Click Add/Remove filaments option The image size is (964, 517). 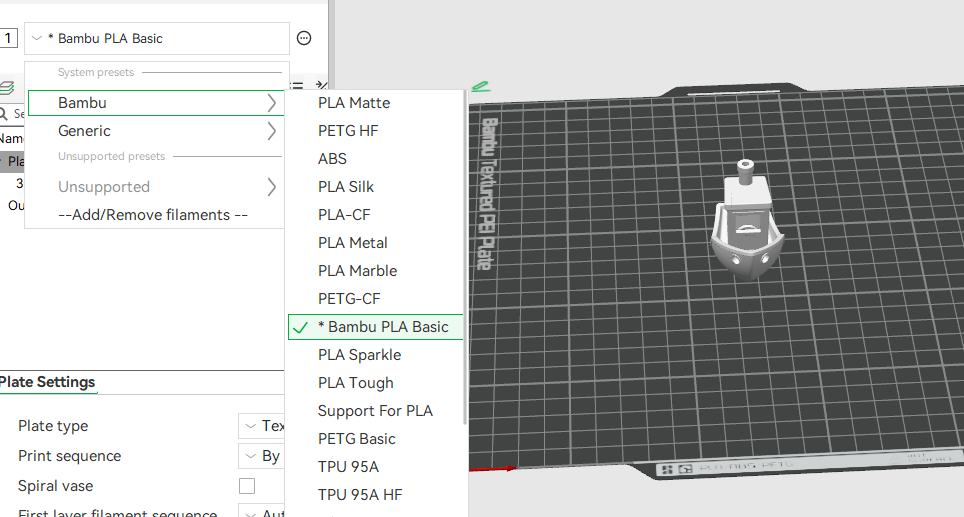(x=153, y=215)
